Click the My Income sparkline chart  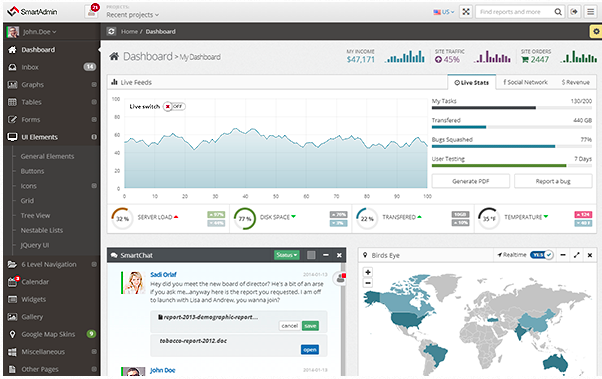405,56
